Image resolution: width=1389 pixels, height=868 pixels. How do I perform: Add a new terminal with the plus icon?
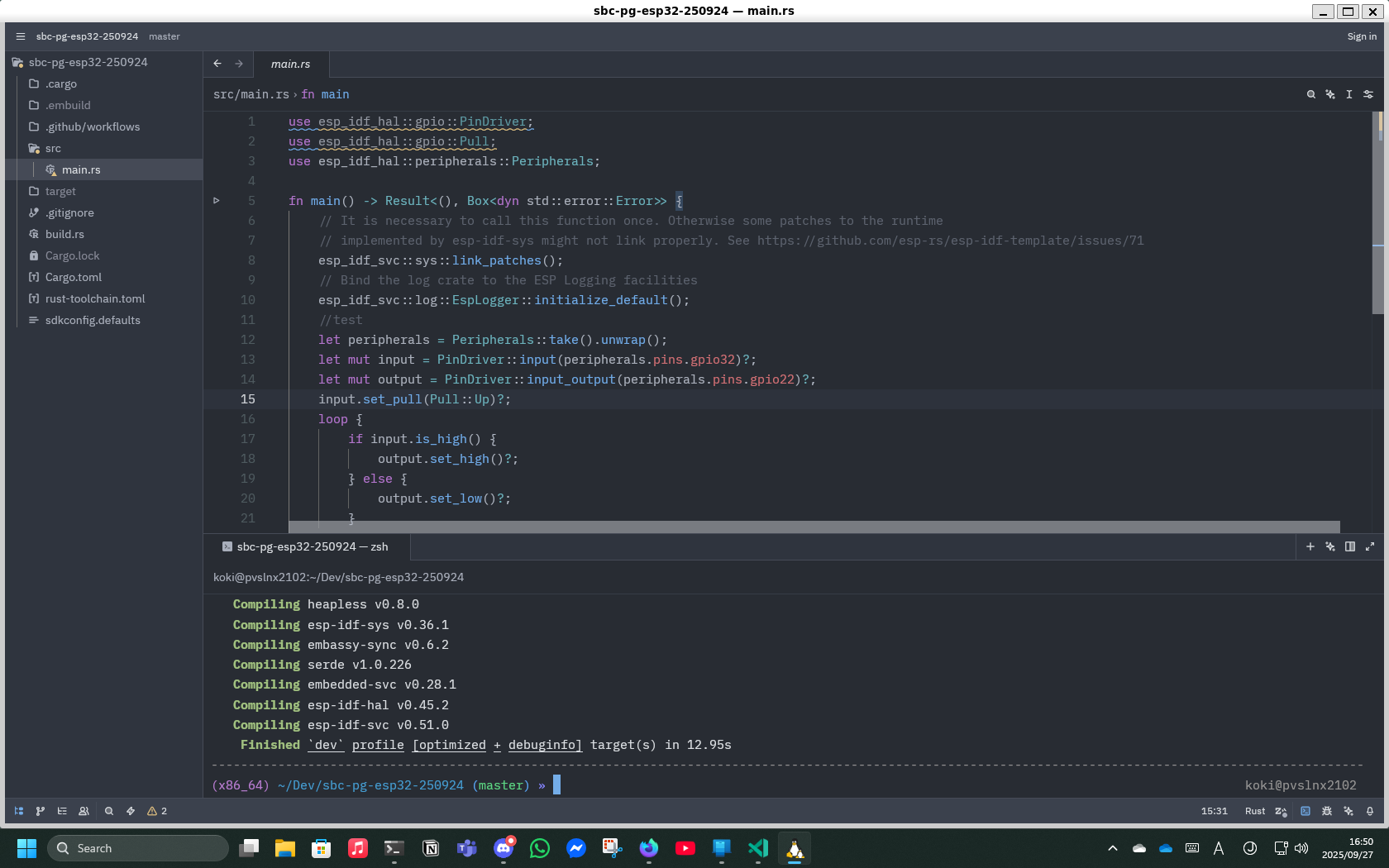click(x=1310, y=546)
